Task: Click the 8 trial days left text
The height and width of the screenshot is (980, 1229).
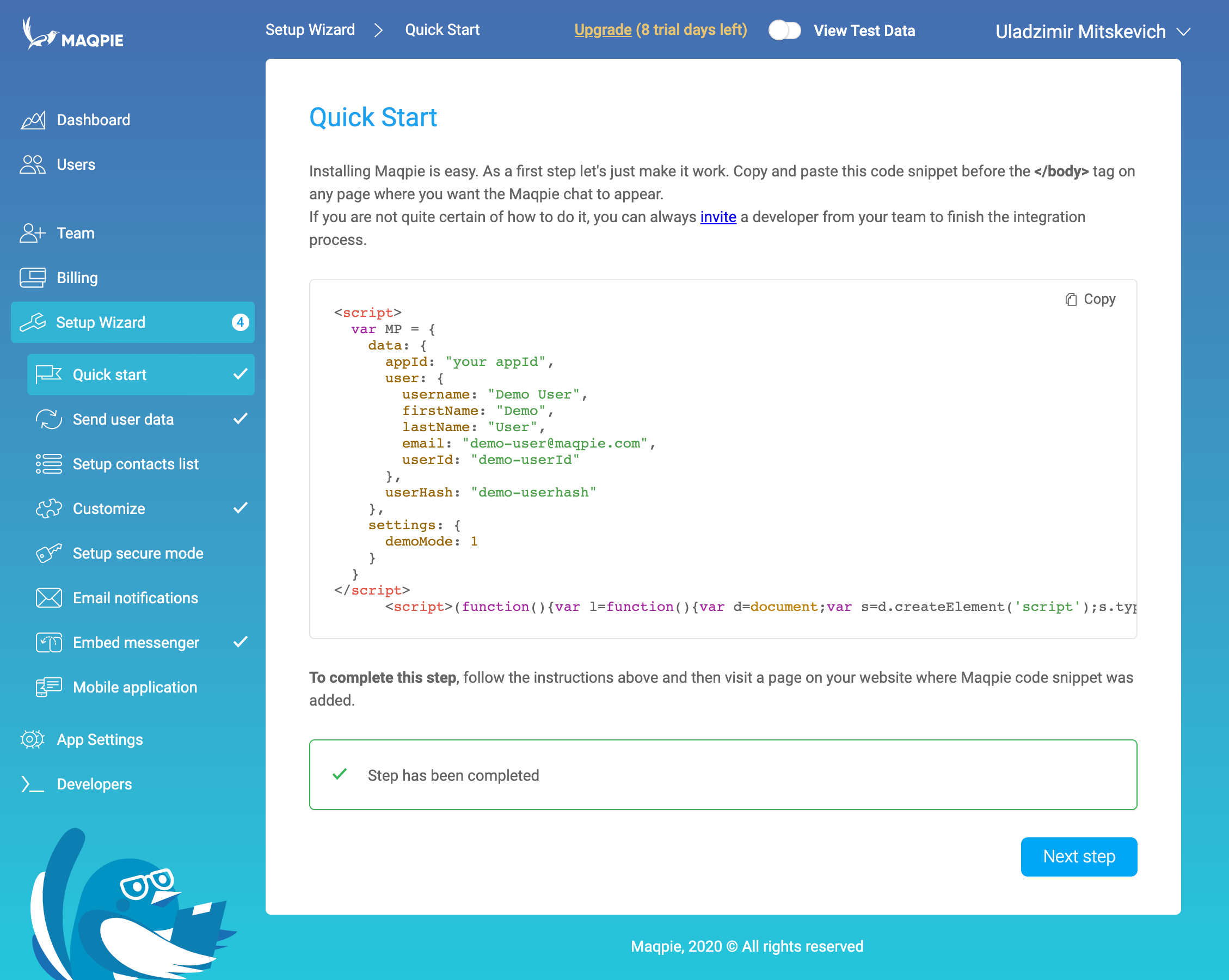Action: point(691,29)
